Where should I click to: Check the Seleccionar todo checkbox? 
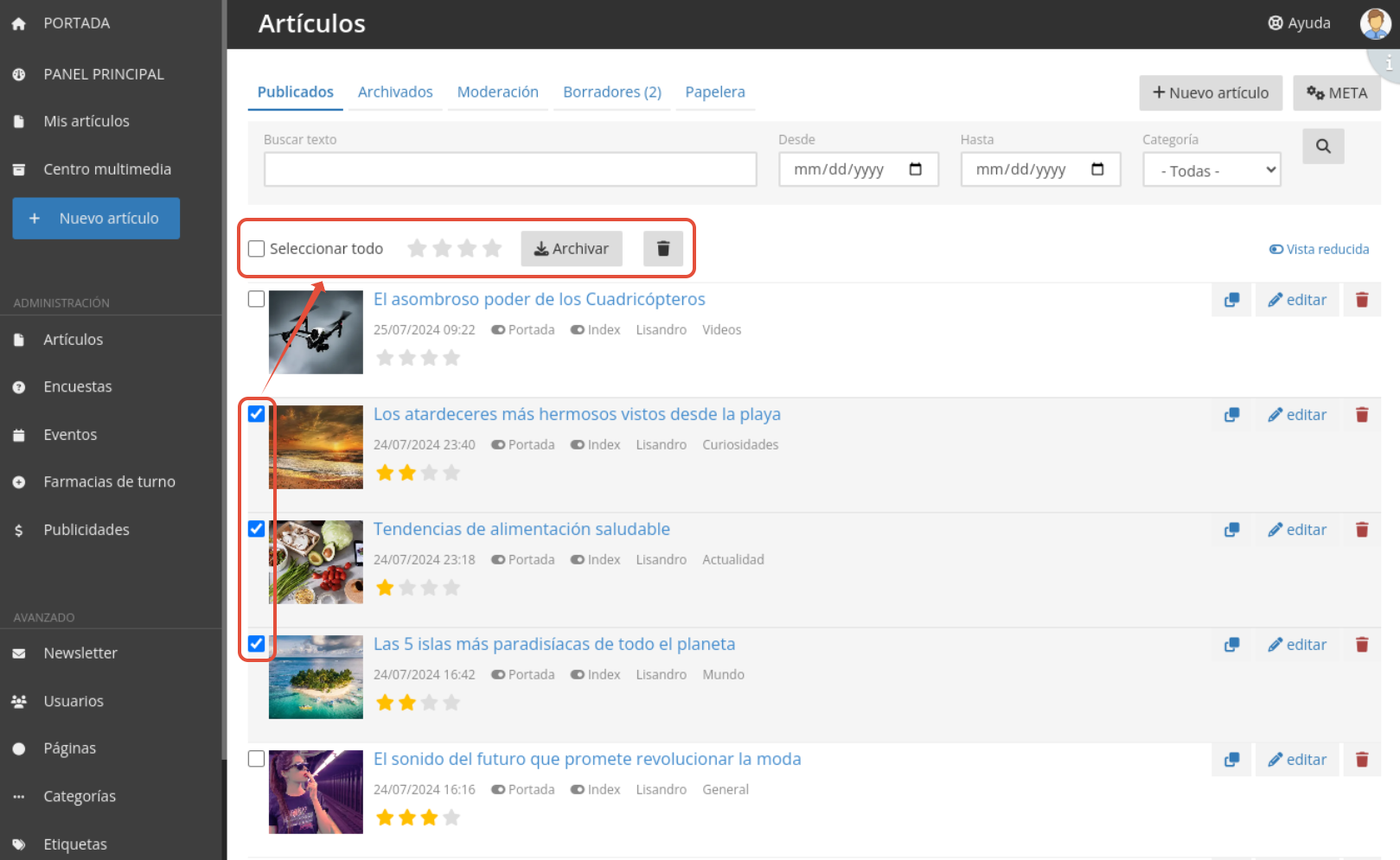256,249
